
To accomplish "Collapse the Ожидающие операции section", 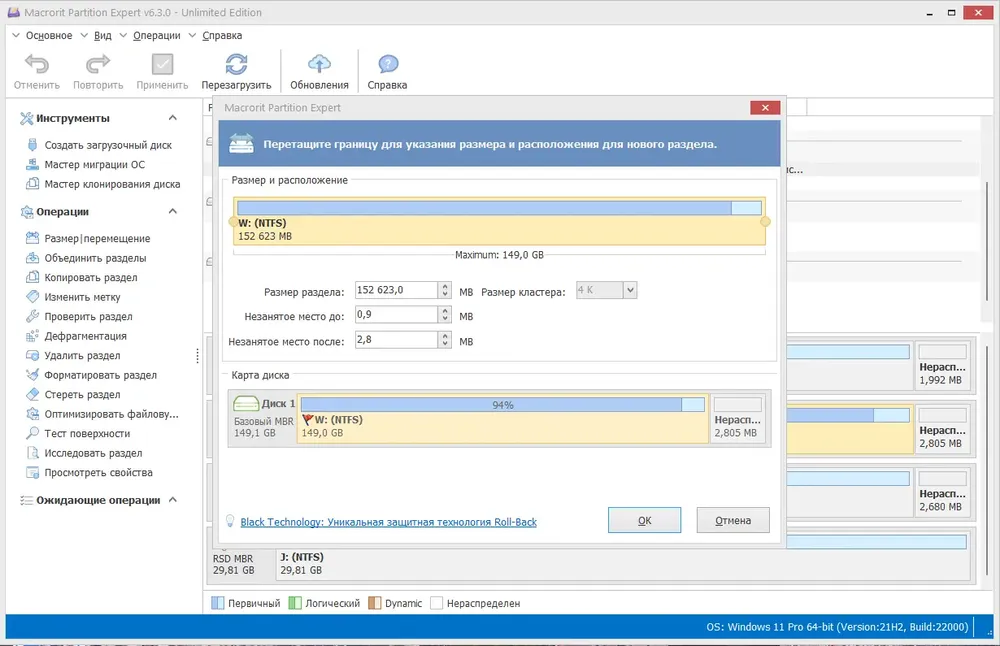I will [173, 500].
